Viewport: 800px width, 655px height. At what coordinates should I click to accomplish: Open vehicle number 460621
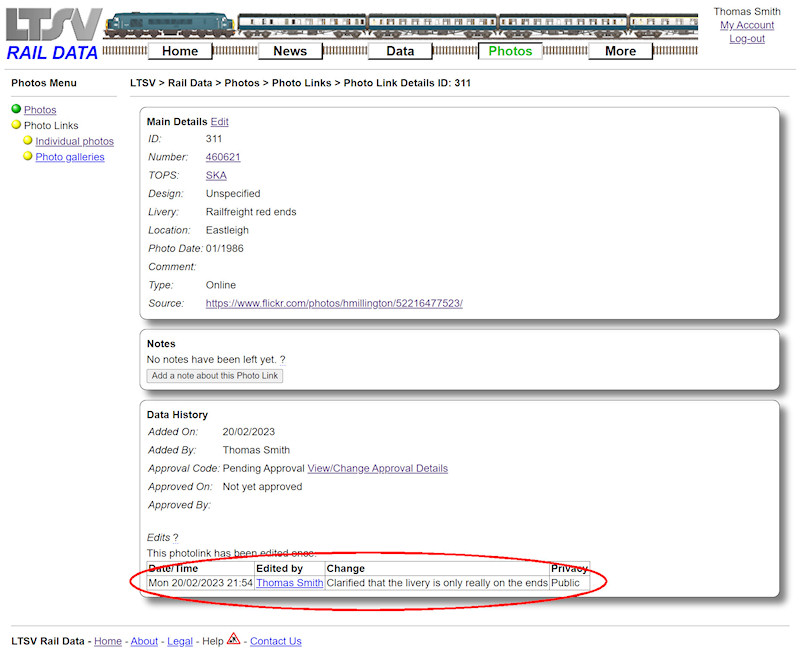click(222, 157)
